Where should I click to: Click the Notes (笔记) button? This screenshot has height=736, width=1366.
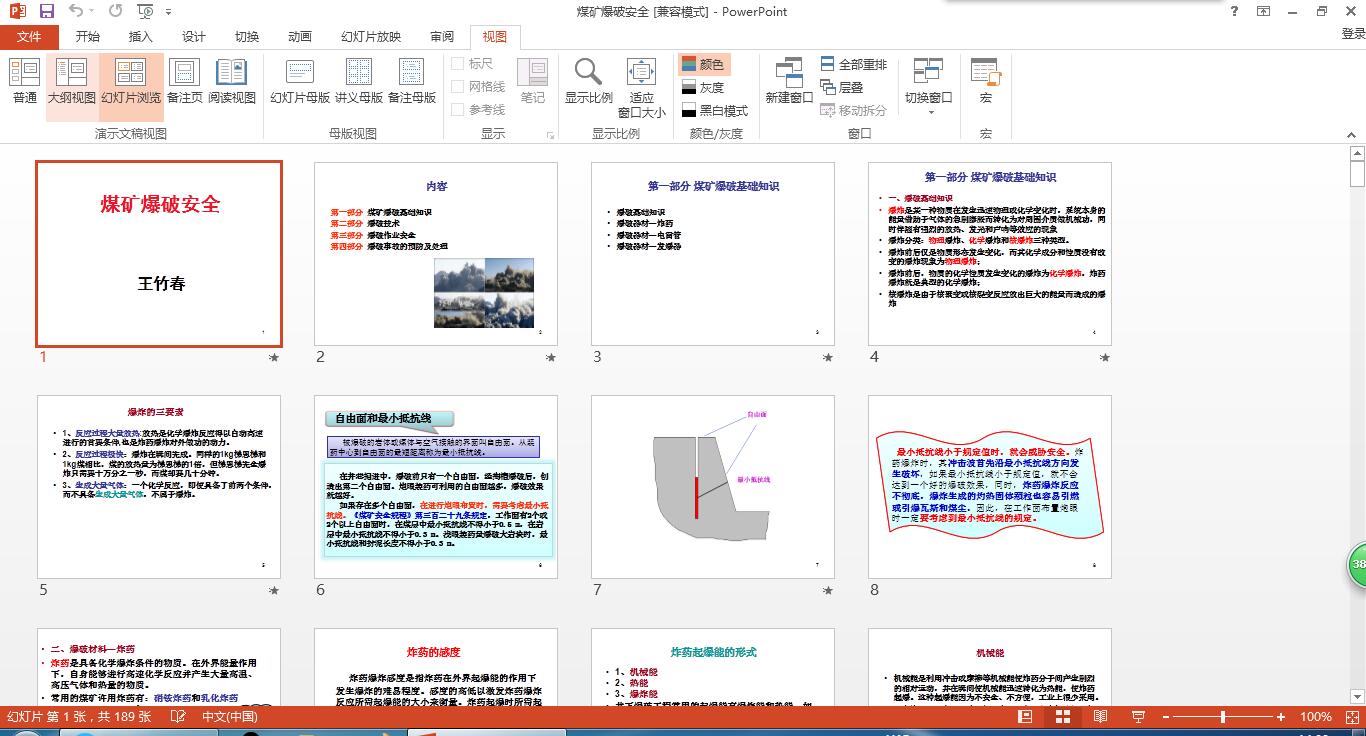(x=533, y=81)
